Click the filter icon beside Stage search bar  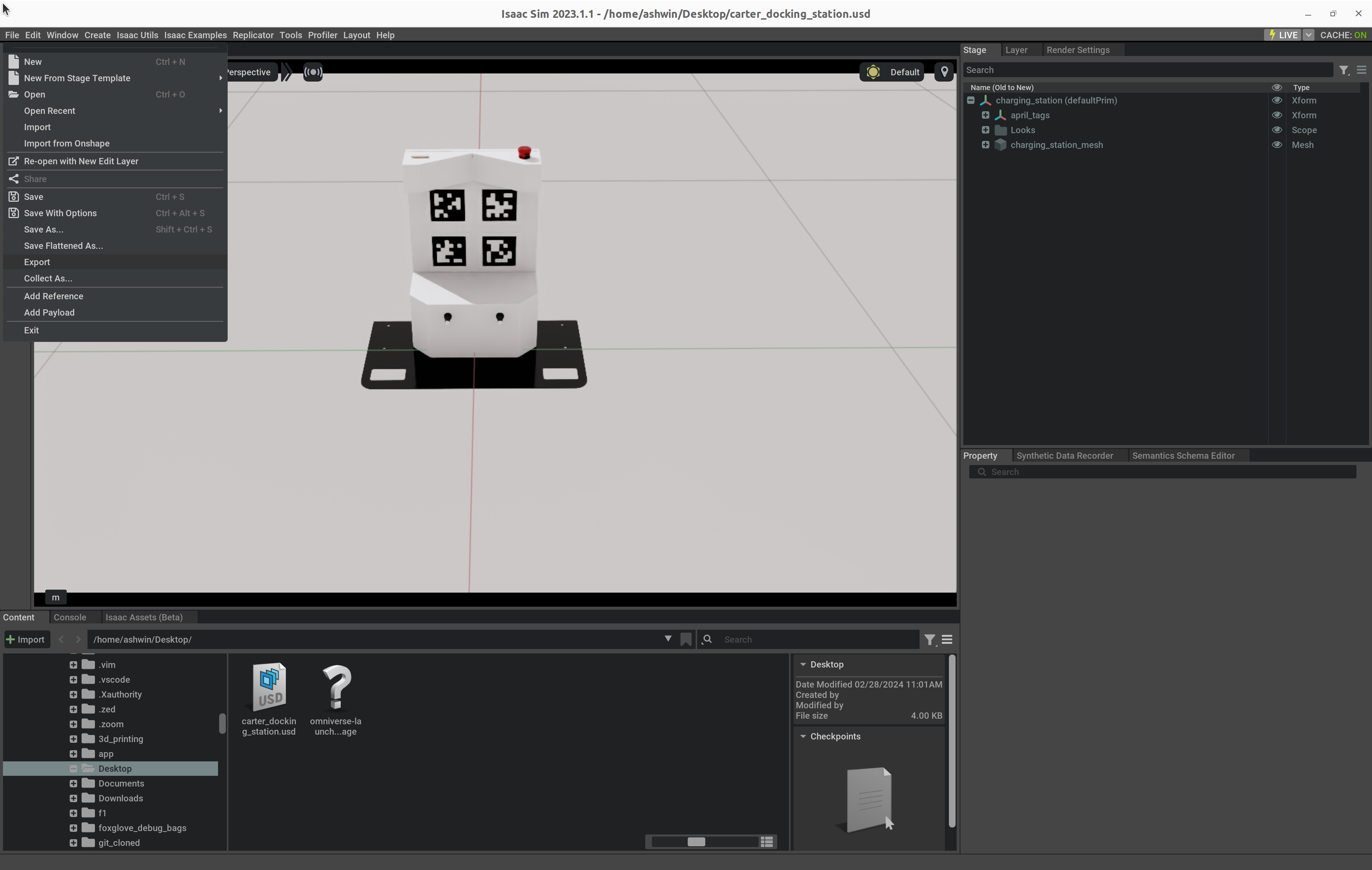(1344, 69)
